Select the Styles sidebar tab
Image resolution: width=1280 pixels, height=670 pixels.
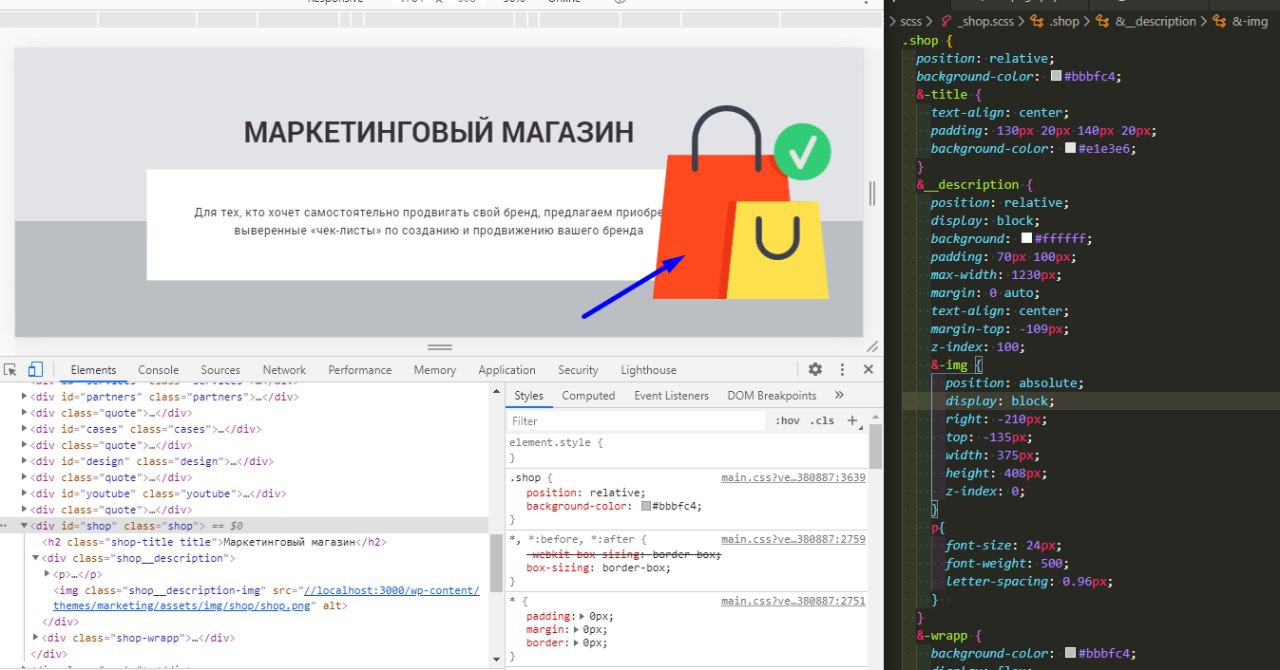coord(529,396)
